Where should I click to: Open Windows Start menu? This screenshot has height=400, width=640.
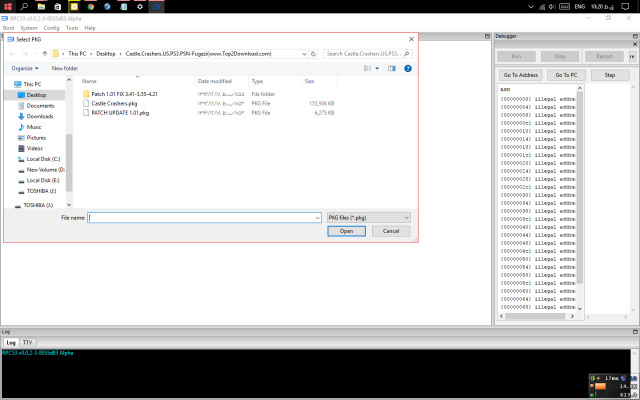[7, 6]
